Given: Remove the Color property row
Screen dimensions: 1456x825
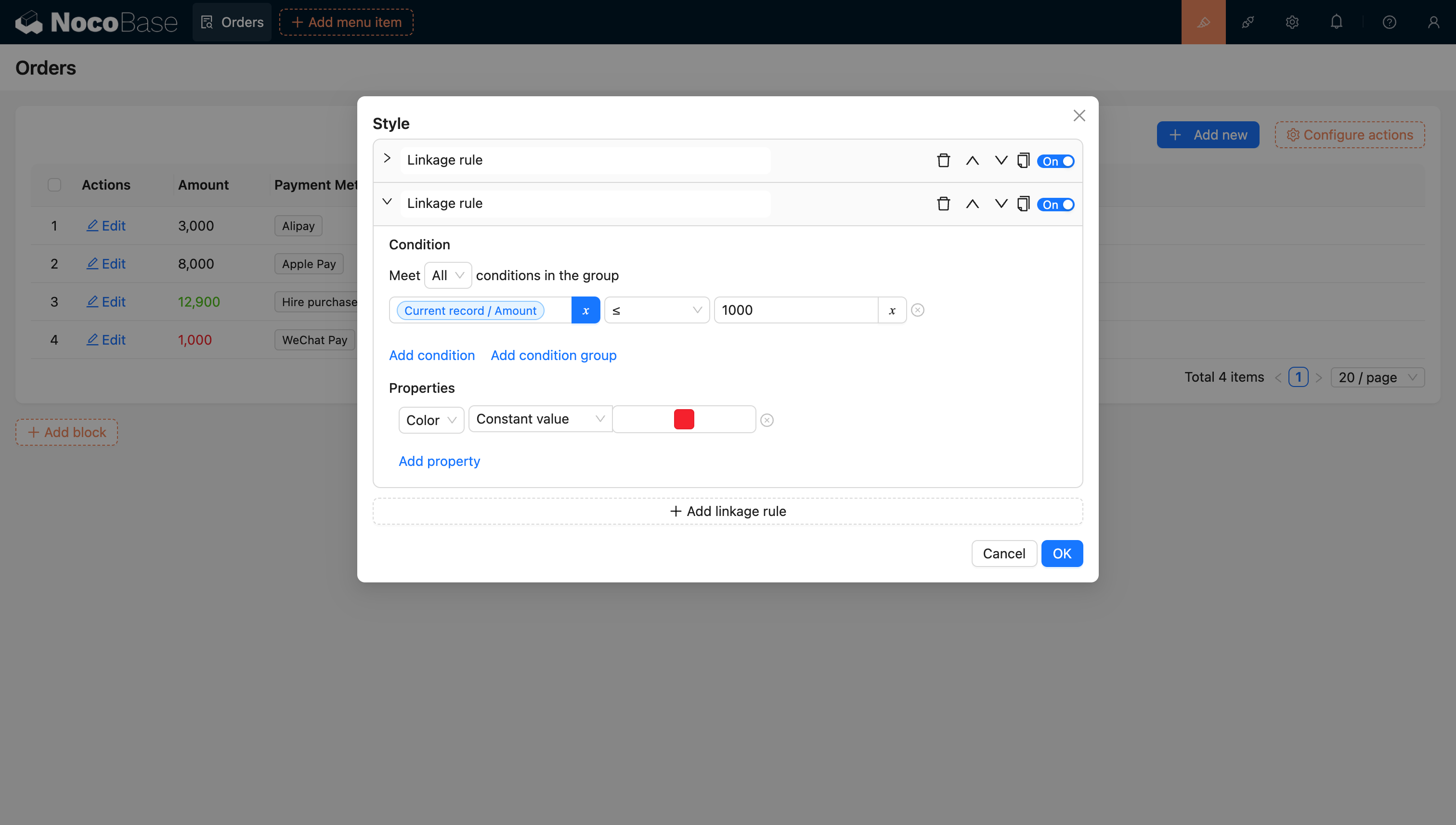Looking at the screenshot, I should 767,420.
